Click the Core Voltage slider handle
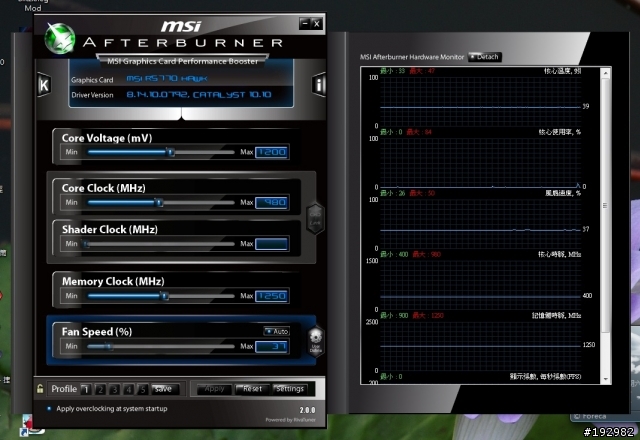The width and height of the screenshot is (640, 440). point(171,152)
